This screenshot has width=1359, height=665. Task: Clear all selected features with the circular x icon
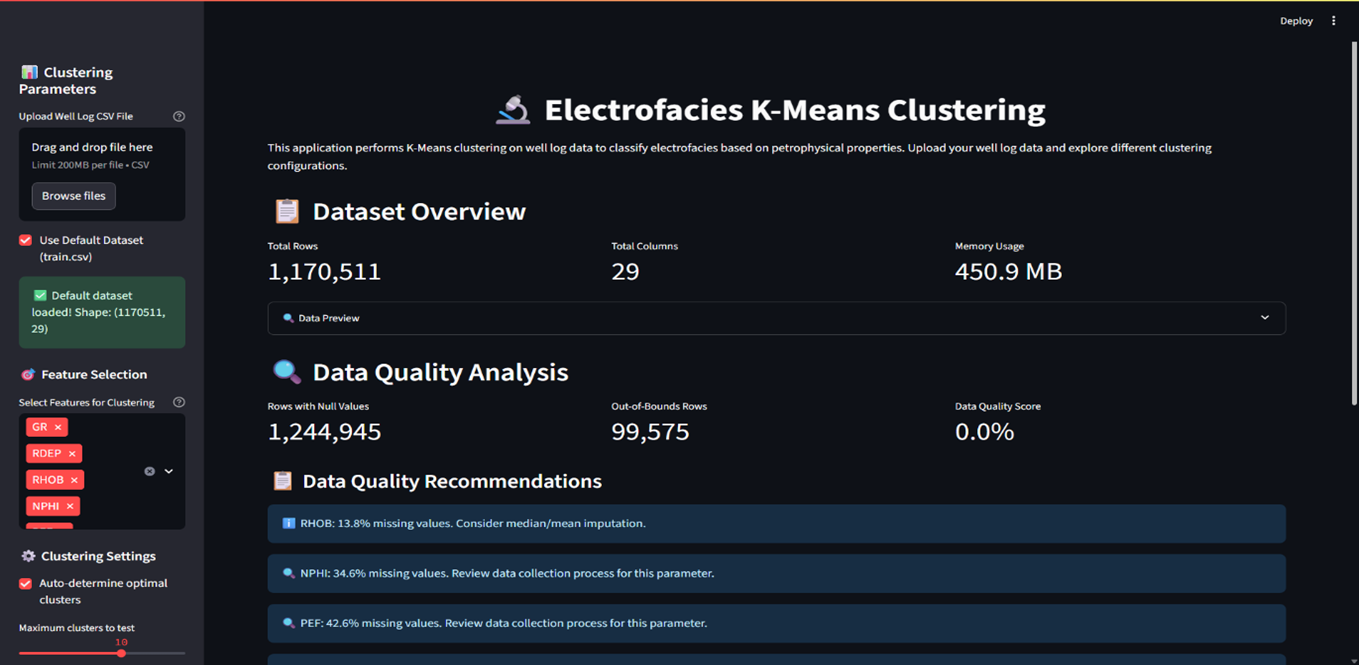[x=150, y=471]
